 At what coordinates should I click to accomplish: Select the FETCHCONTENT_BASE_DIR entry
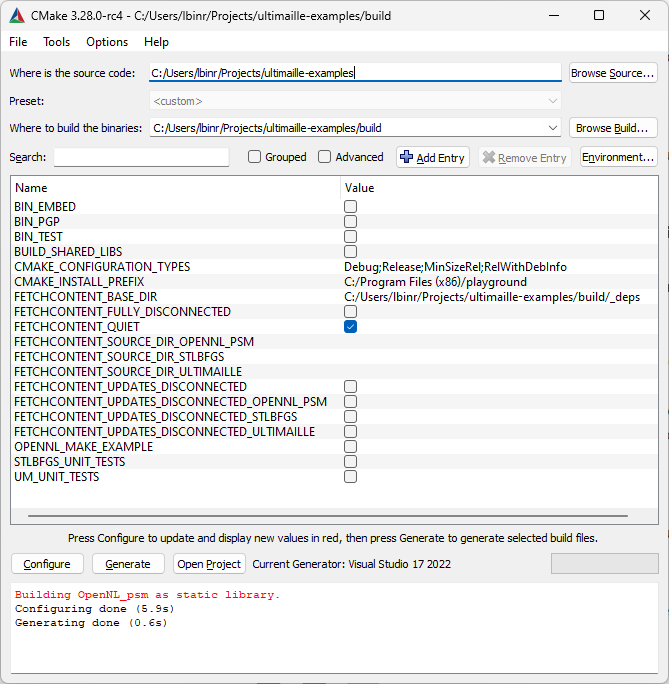(x=334, y=297)
